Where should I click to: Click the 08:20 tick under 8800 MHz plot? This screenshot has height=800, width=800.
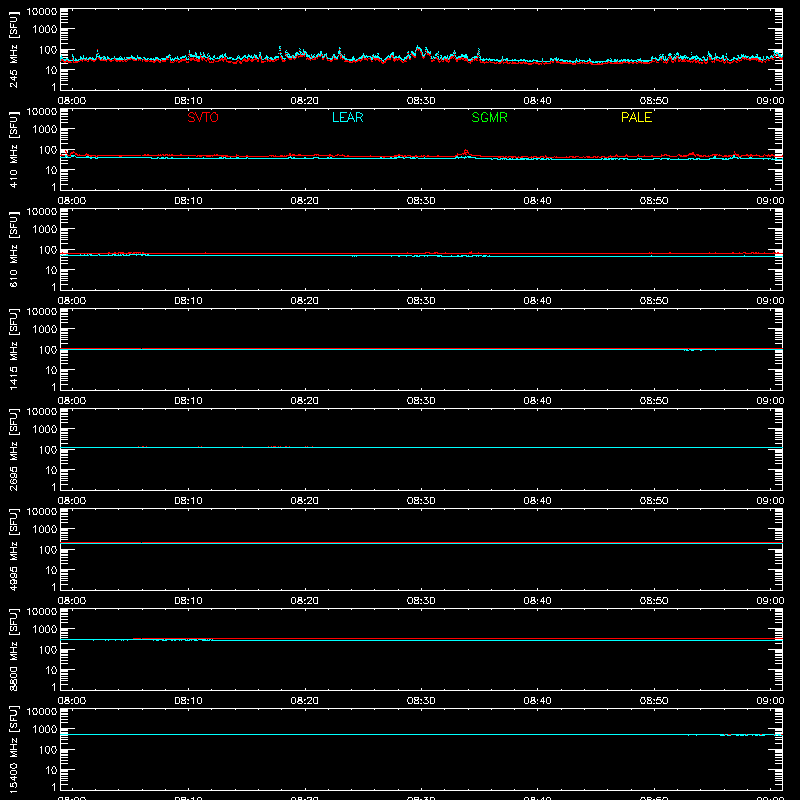(305, 701)
